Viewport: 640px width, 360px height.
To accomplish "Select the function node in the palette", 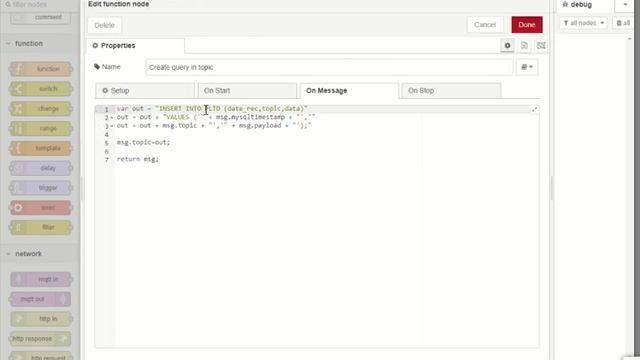I will 41,69.
